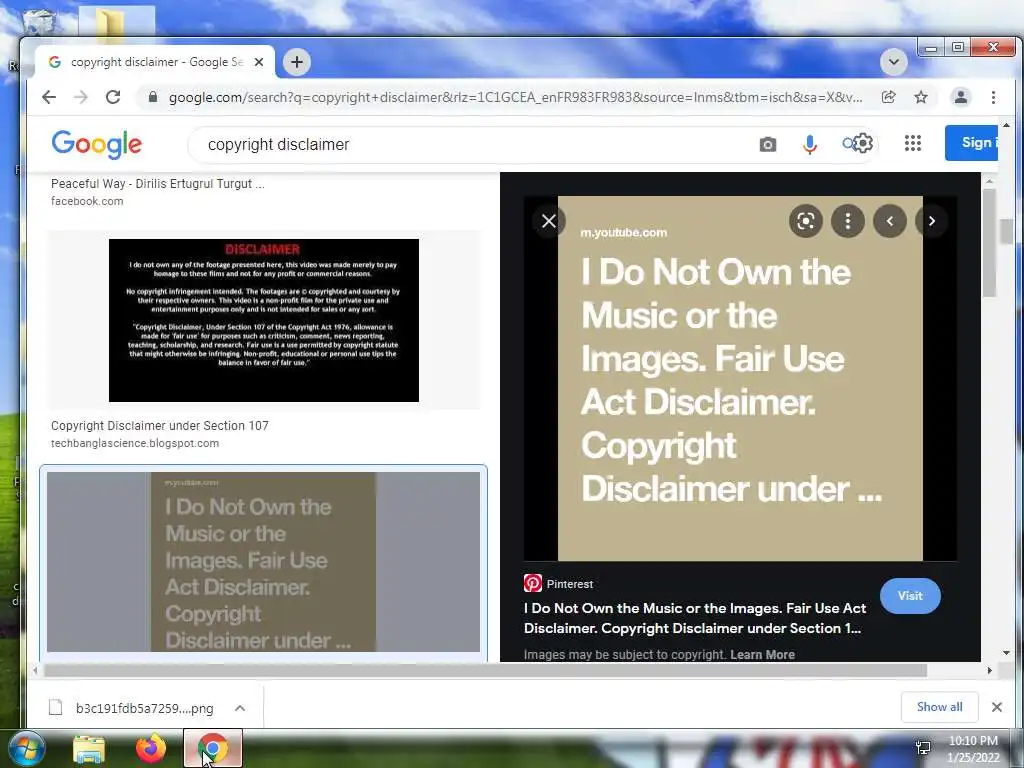Click Chrome icon on taskbar

click(x=212, y=748)
